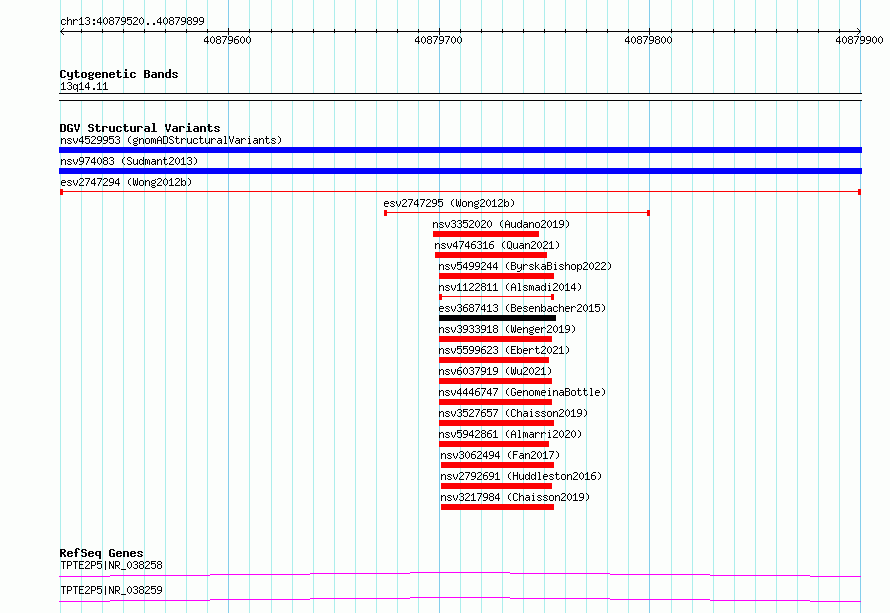
Task: Click the DGV Structural Variants track title
Action: (x=140, y=128)
